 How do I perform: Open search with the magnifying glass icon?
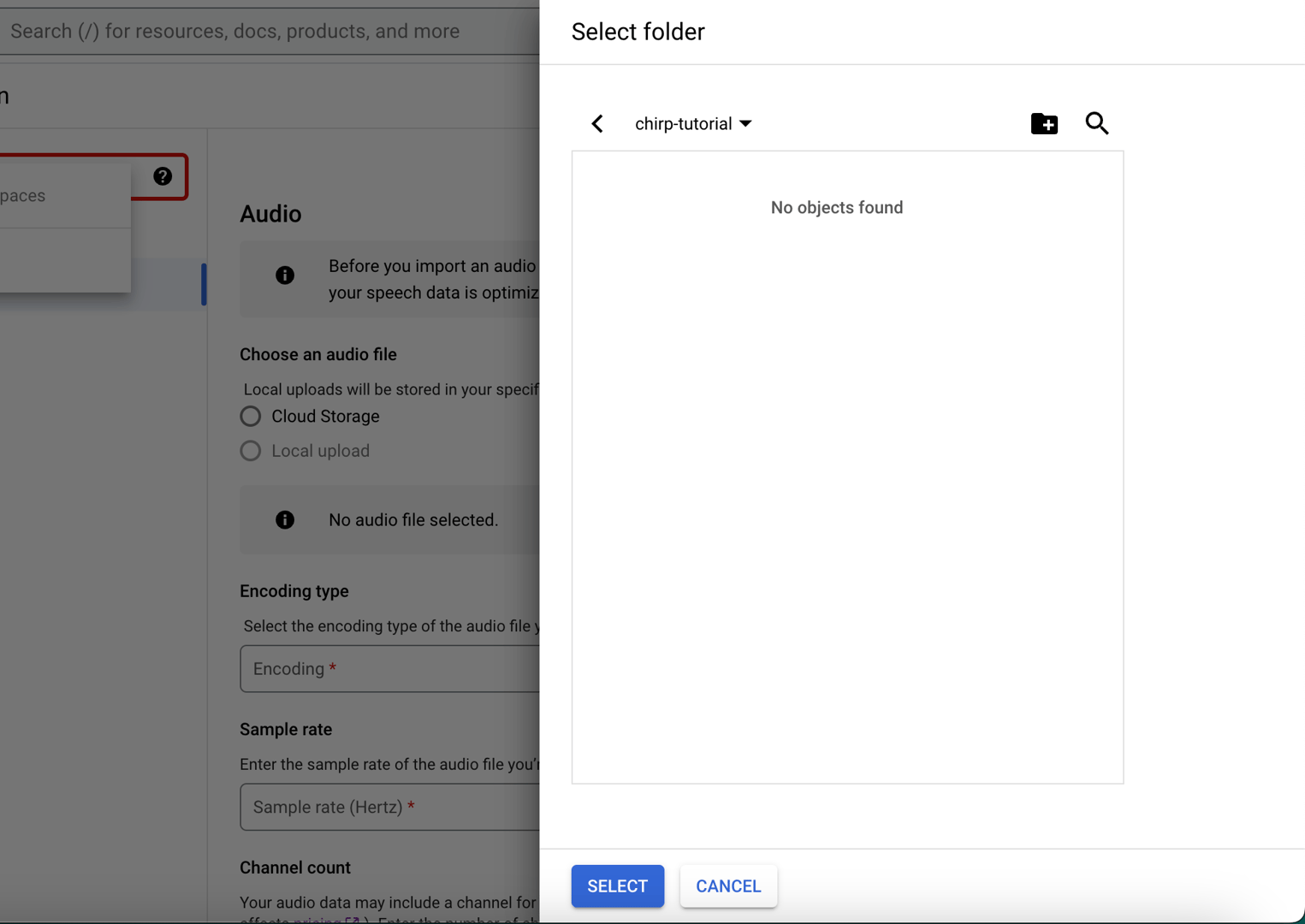[1097, 124]
